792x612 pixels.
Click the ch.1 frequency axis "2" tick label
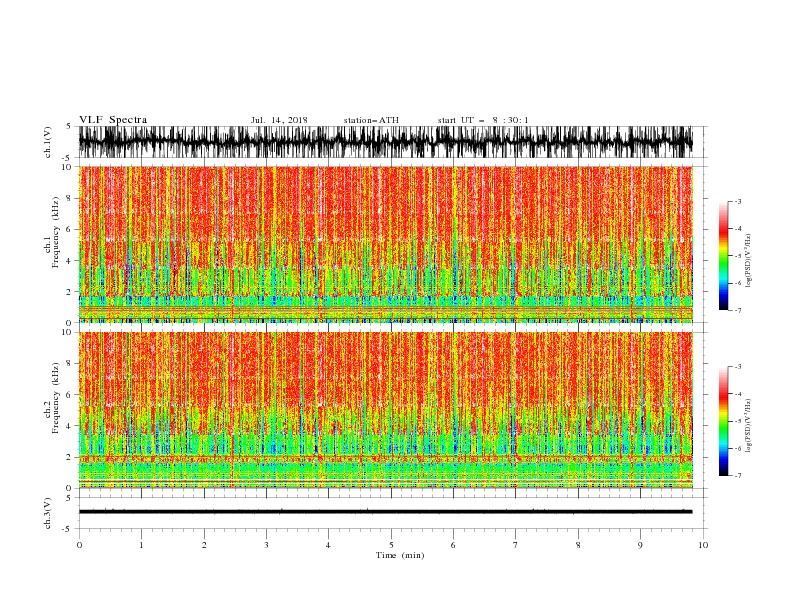coord(70,292)
